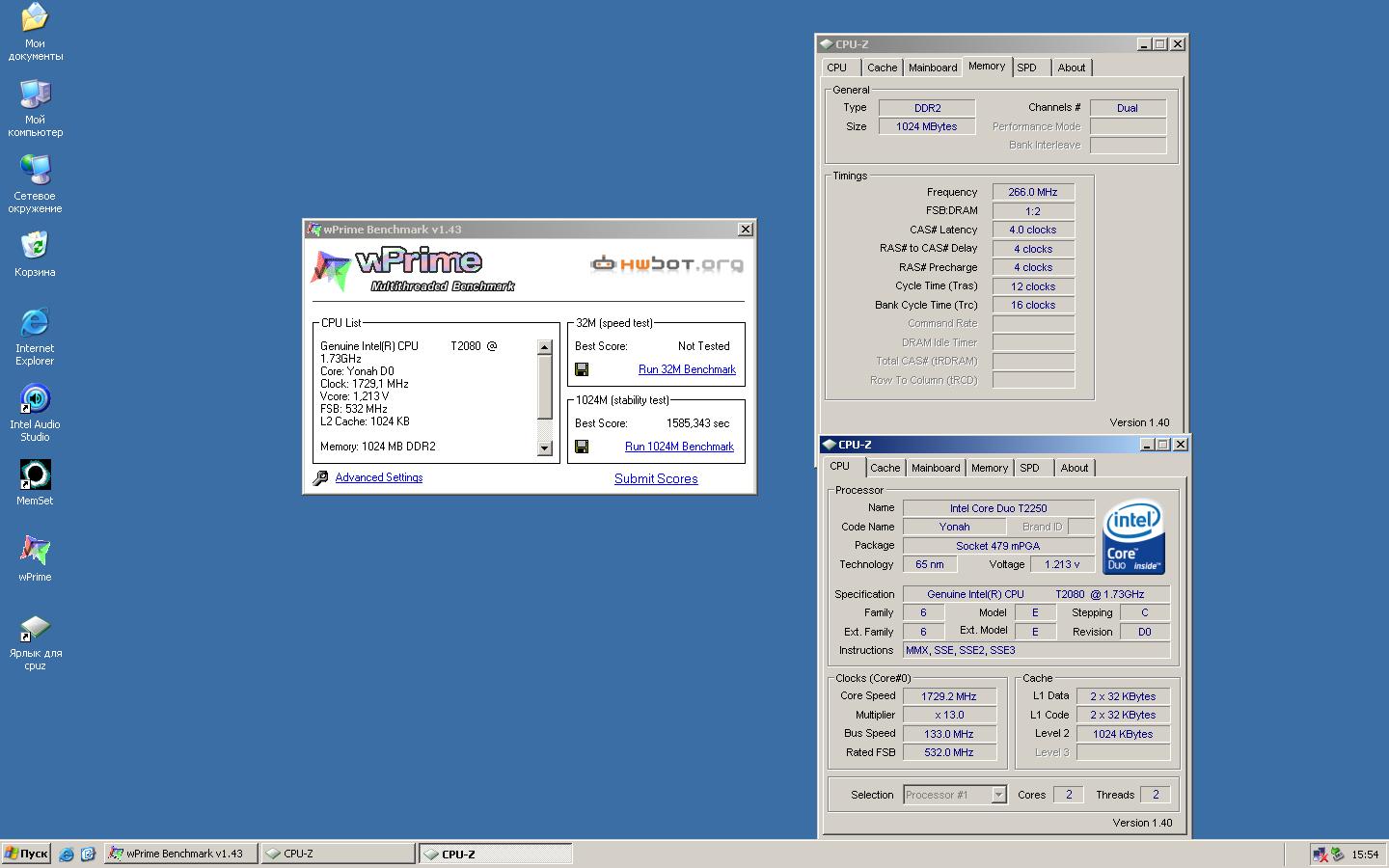Open Advanced Settings in wPrime

tap(379, 477)
